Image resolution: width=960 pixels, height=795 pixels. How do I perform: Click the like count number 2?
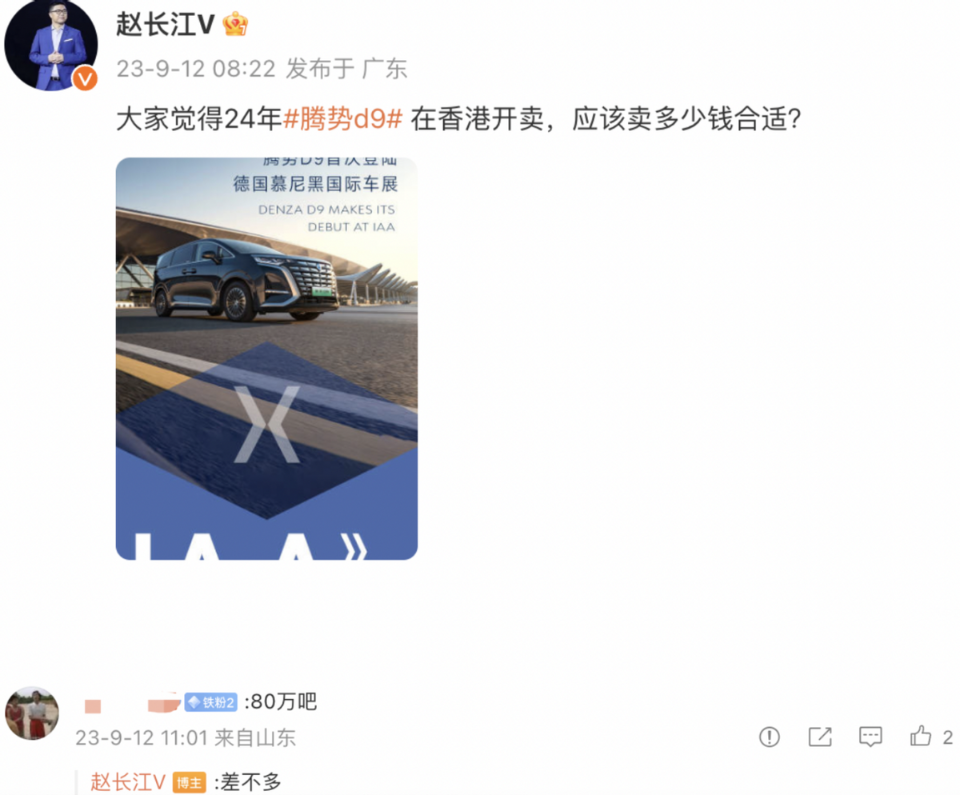click(x=947, y=737)
